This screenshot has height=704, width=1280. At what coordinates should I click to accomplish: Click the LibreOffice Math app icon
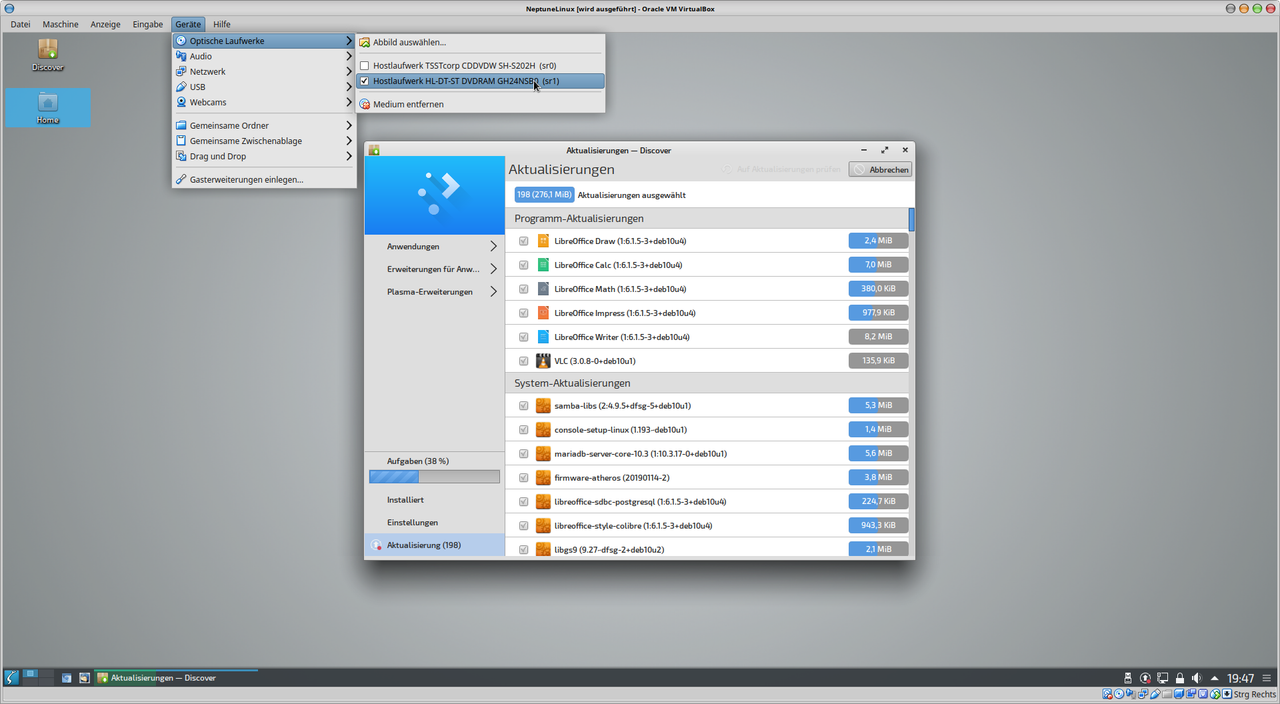pyautogui.click(x=544, y=289)
